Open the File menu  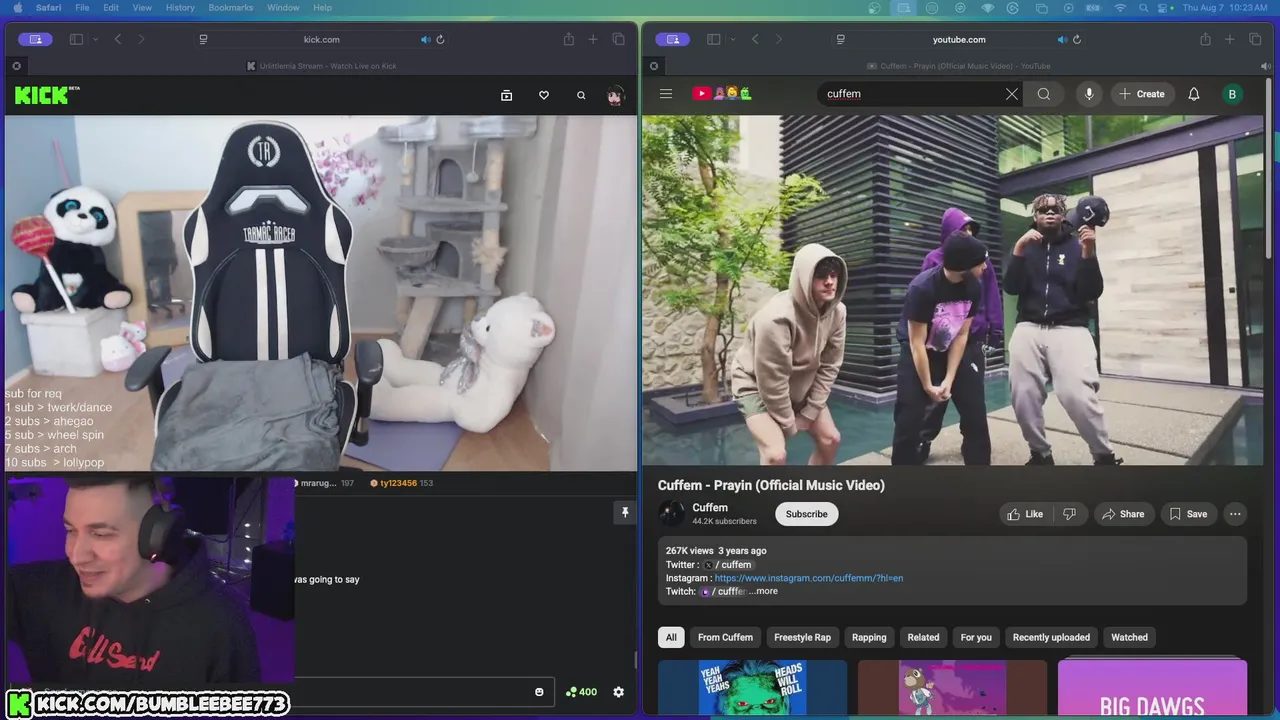(x=82, y=7)
